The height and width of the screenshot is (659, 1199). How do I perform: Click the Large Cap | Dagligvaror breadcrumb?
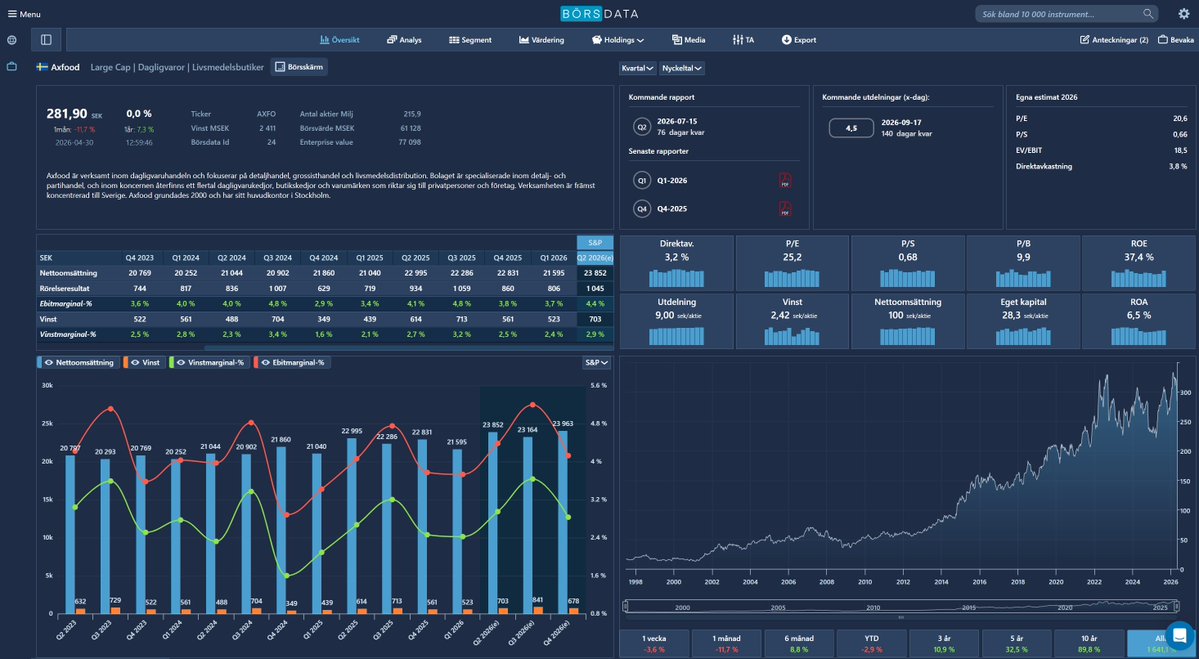(177, 67)
